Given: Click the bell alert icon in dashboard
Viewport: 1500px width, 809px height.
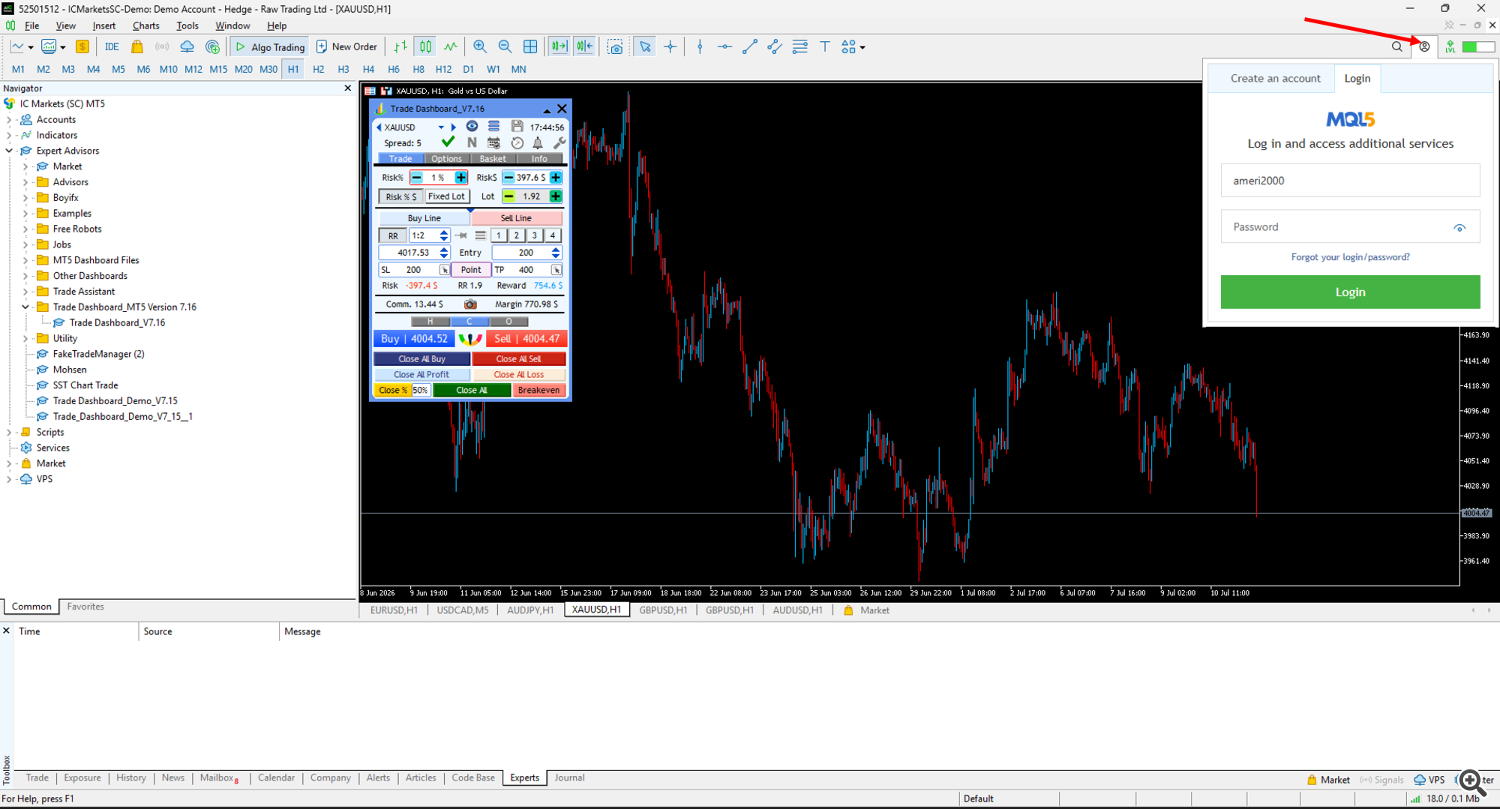Looking at the screenshot, I should [x=537, y=143].
